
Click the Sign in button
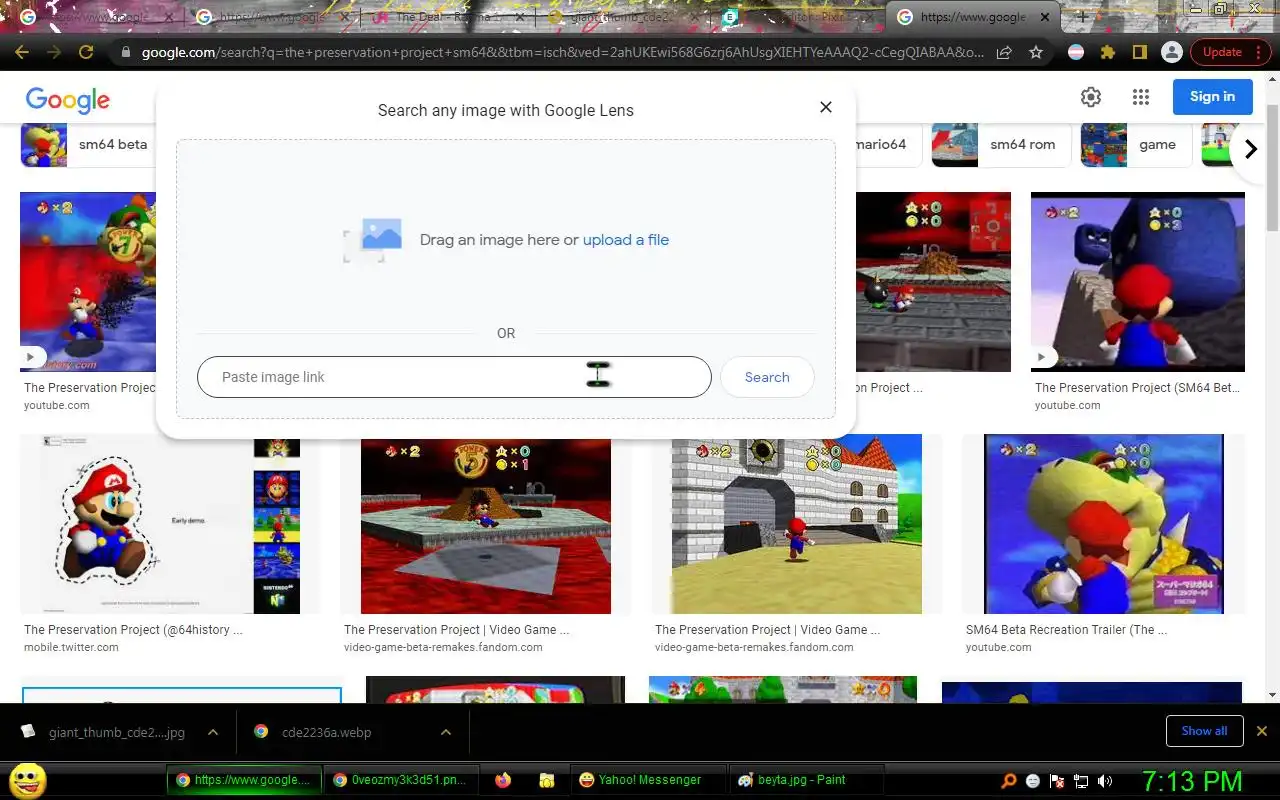[x=1213, y=97]
